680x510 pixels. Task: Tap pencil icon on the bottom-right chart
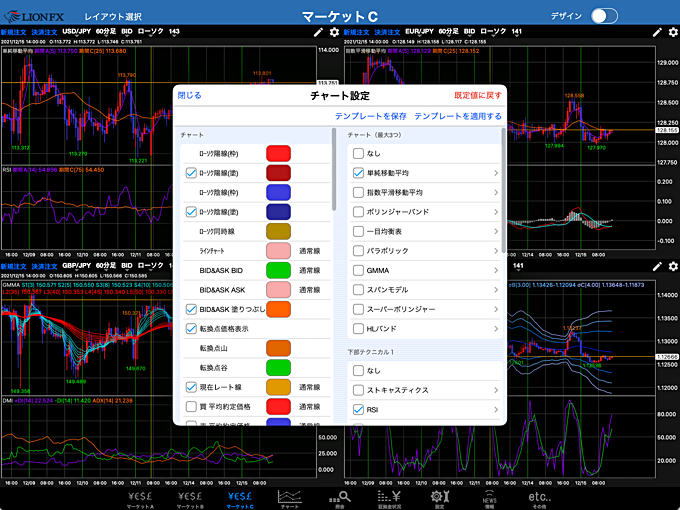[x=657, y=266]
